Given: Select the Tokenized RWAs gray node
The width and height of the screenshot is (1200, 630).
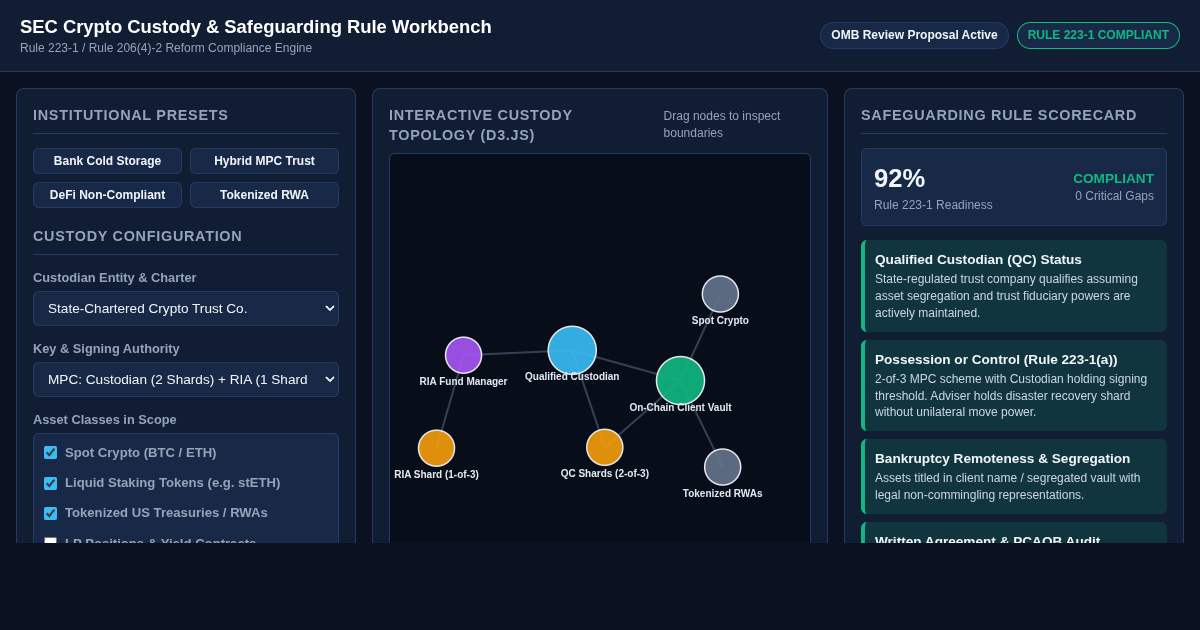Looking at the screenshot, I should pos(722,467).
